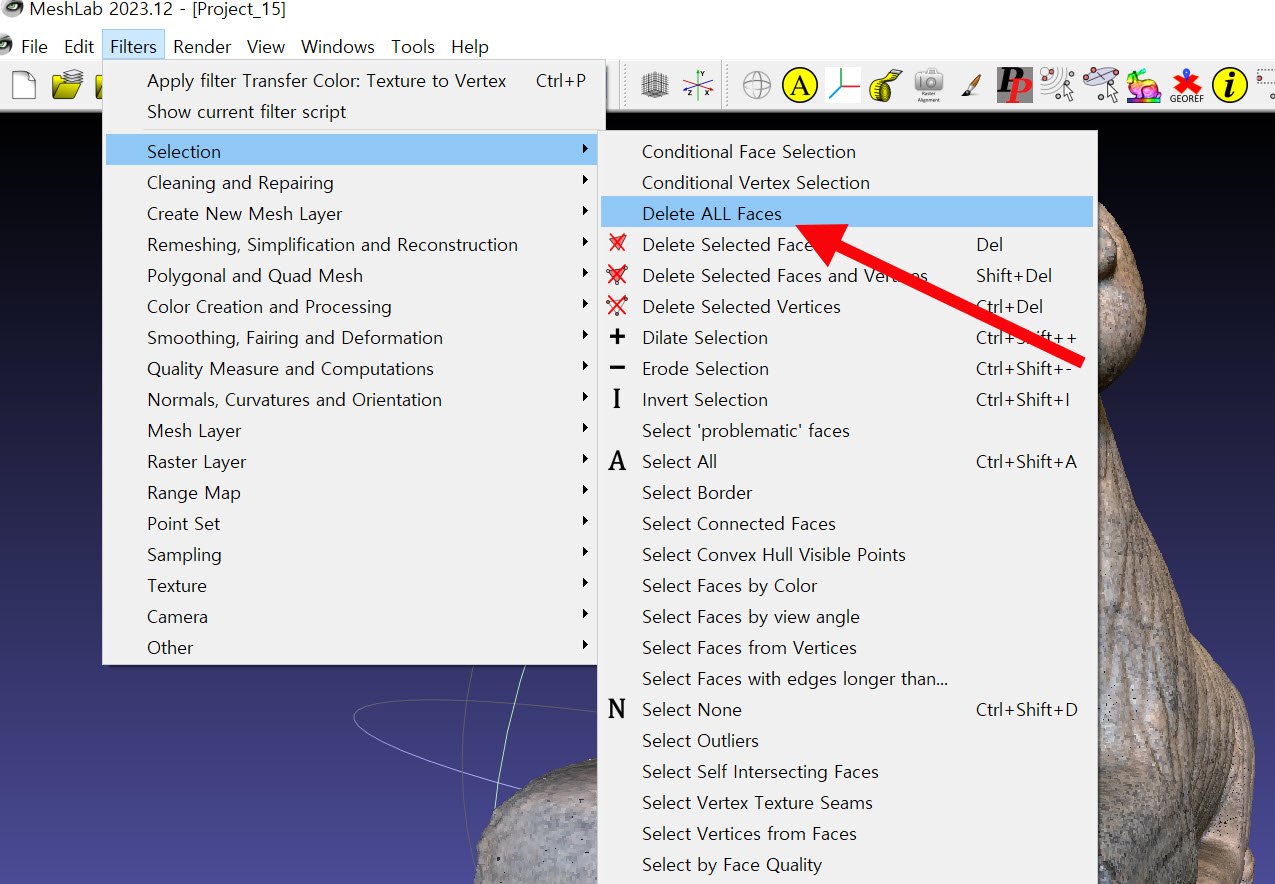Image resolution: width=1275 pixels, height=884 pixels.
Task: Open the rainbow bunny quality mapper
Action: (x=1143, y=85)
